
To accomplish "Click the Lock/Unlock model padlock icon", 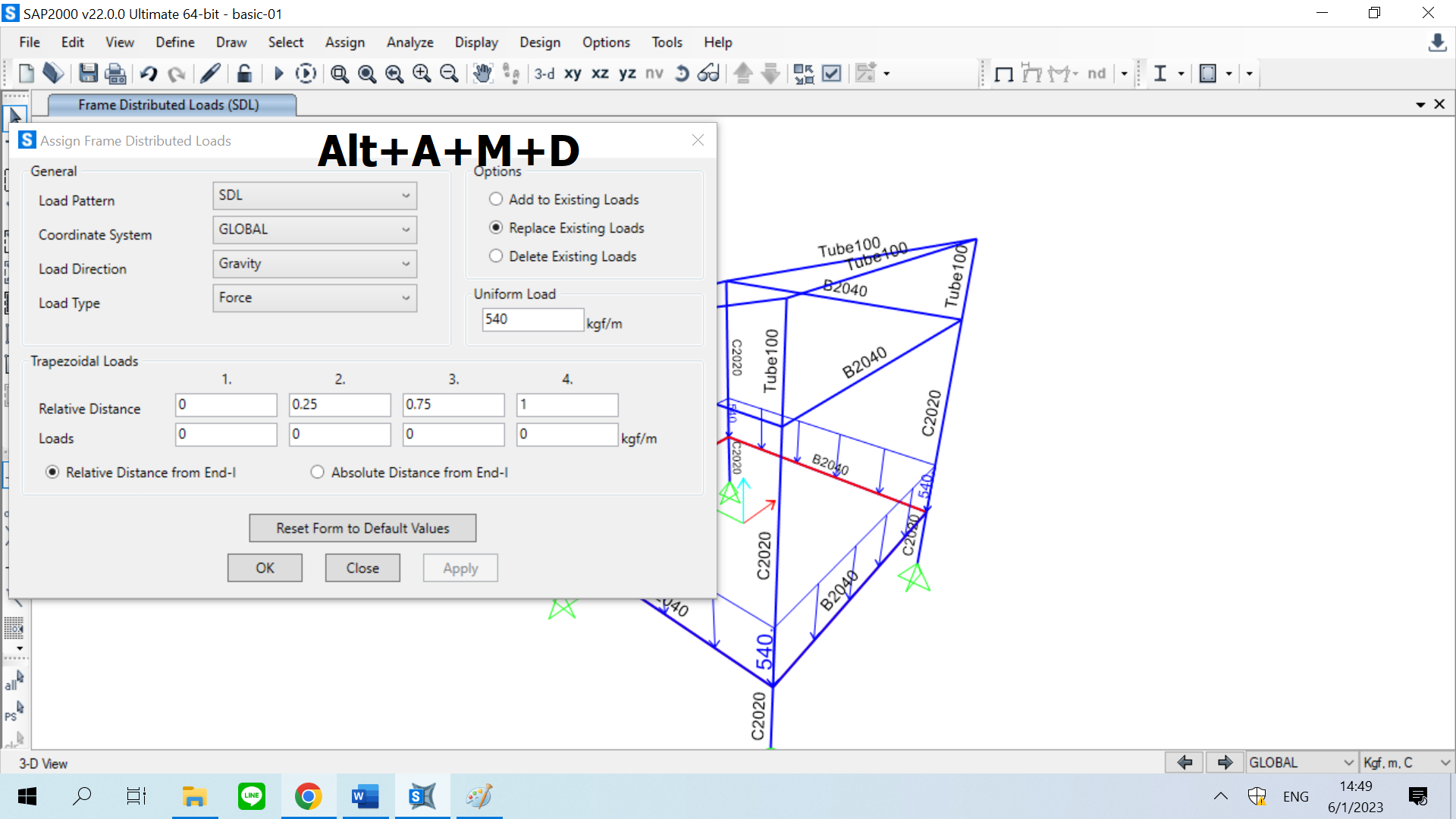I will coord(243,74).
